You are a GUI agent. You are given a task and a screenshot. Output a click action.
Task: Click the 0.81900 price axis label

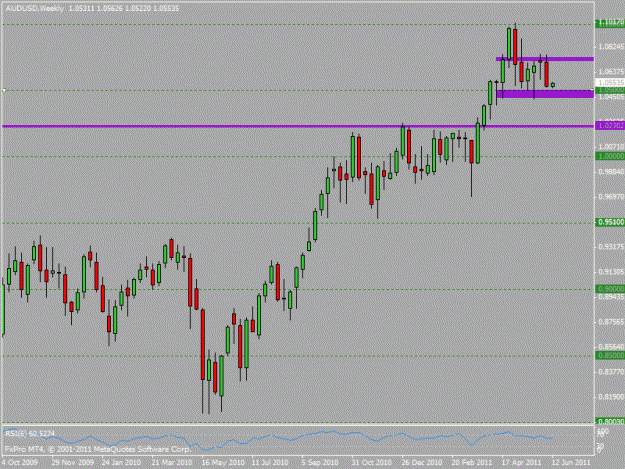pyautogui.click(x=611, y=397)
